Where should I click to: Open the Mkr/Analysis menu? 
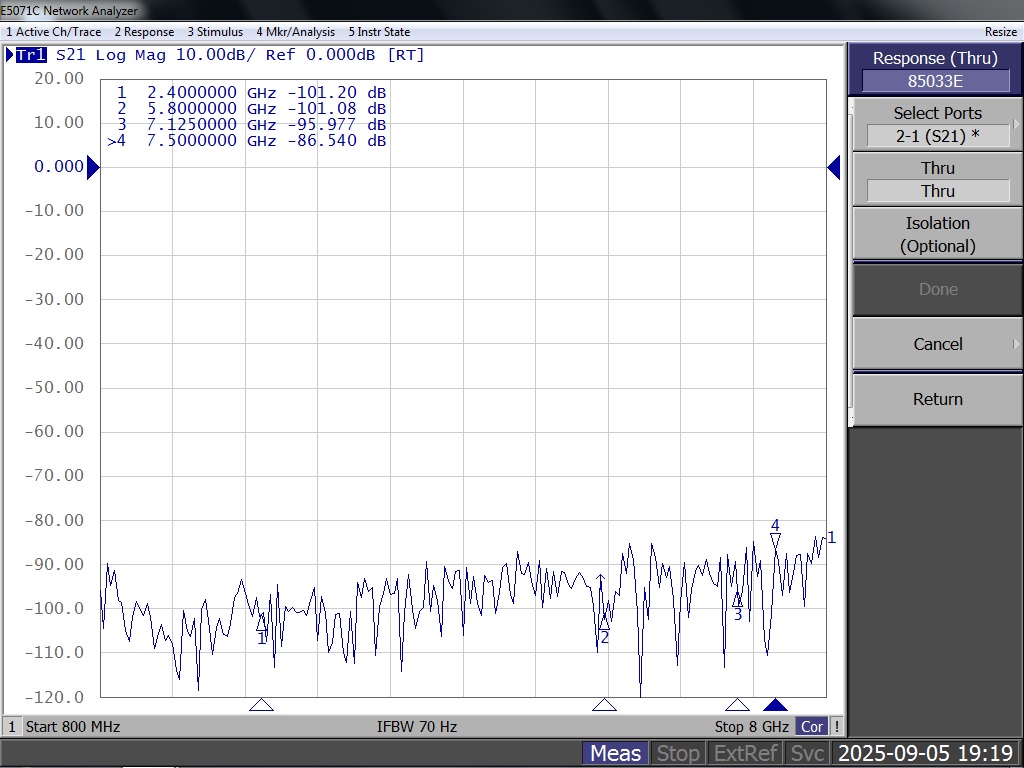(x=295, y=32)
